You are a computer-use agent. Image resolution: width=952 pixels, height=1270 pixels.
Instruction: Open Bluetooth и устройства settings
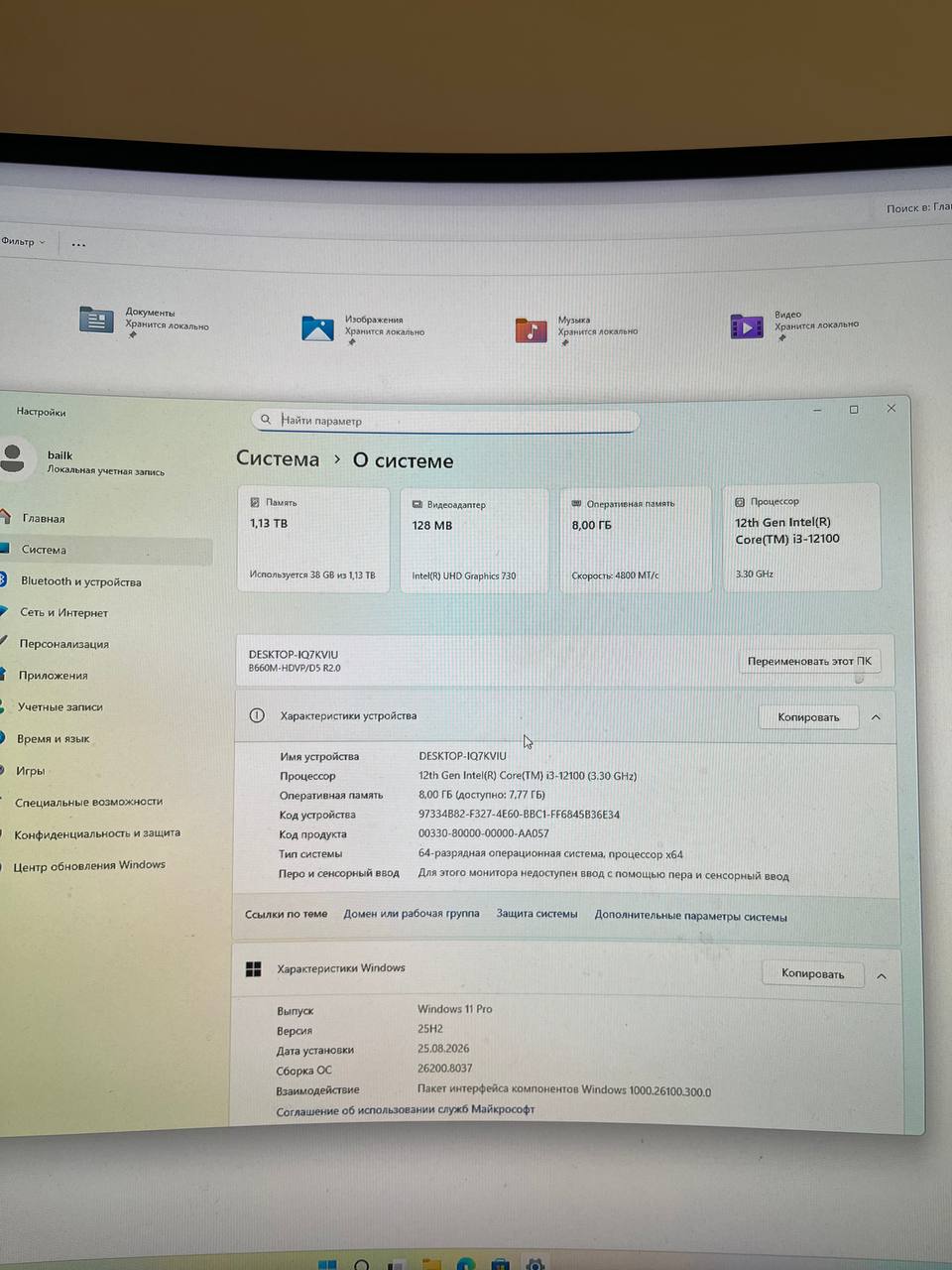coord(81,581)
